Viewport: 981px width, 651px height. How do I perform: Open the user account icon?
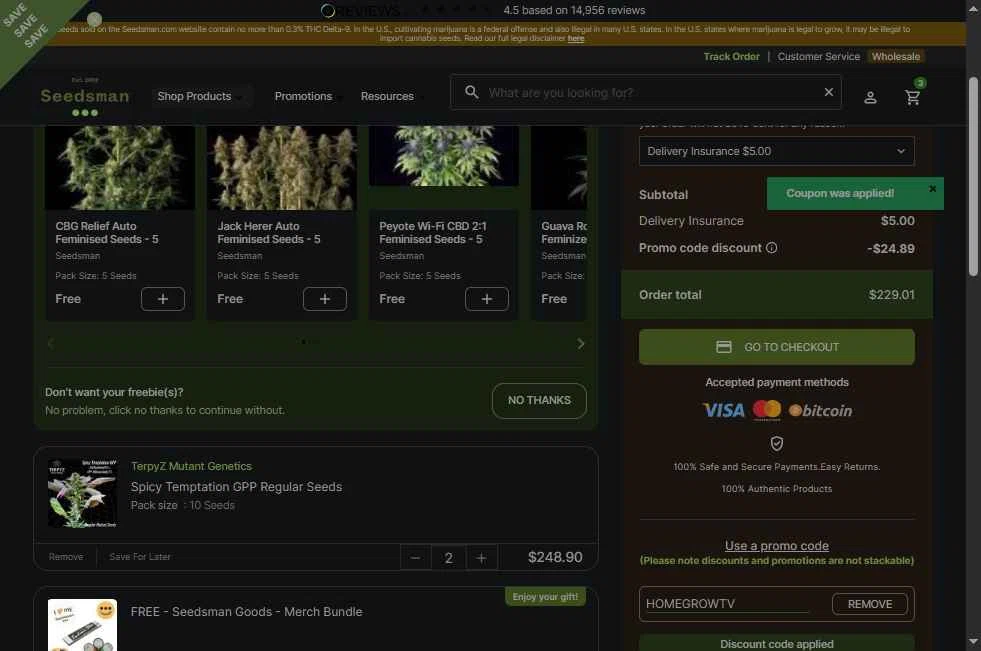coord(870,98)
